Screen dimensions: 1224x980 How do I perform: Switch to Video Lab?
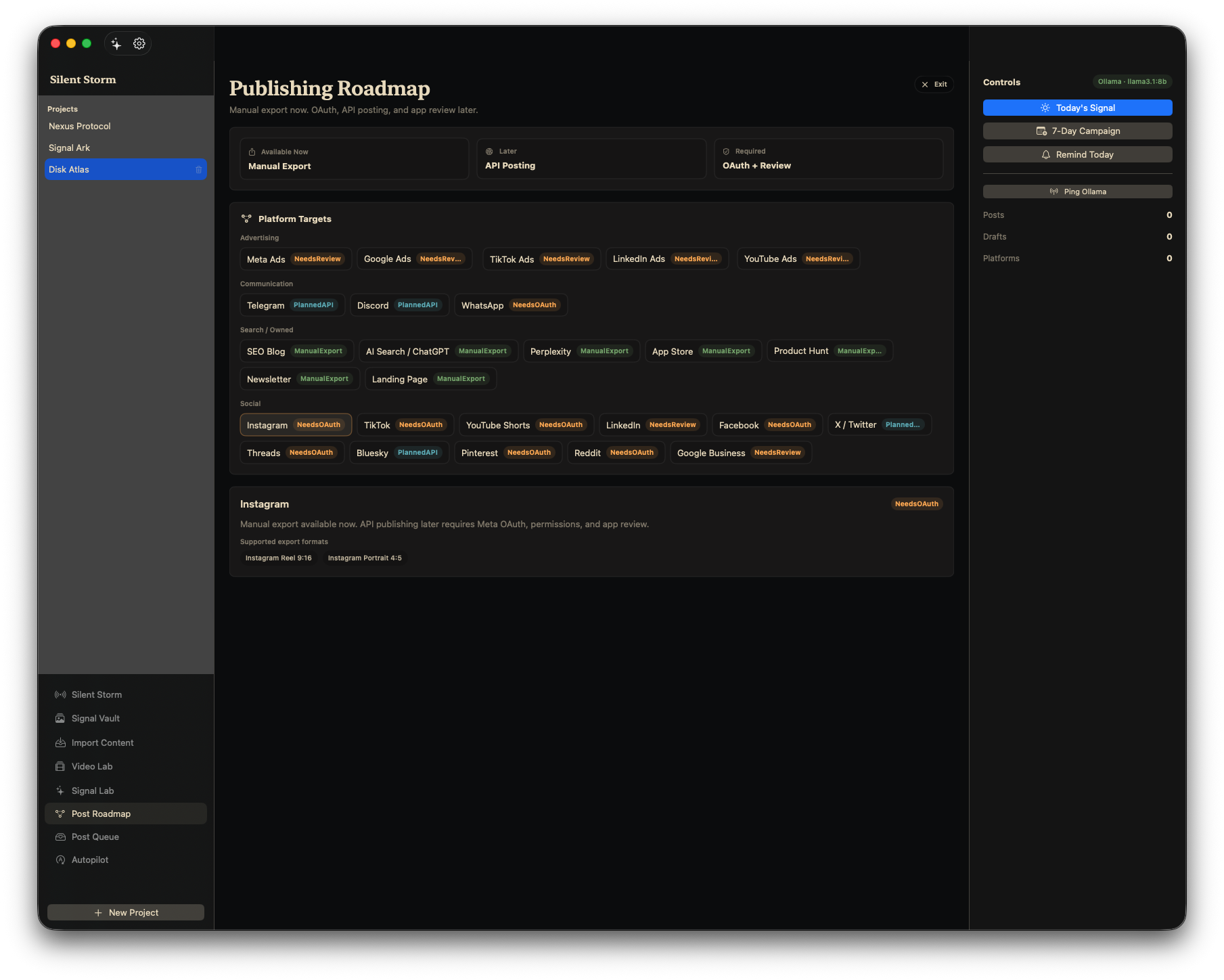126,767
